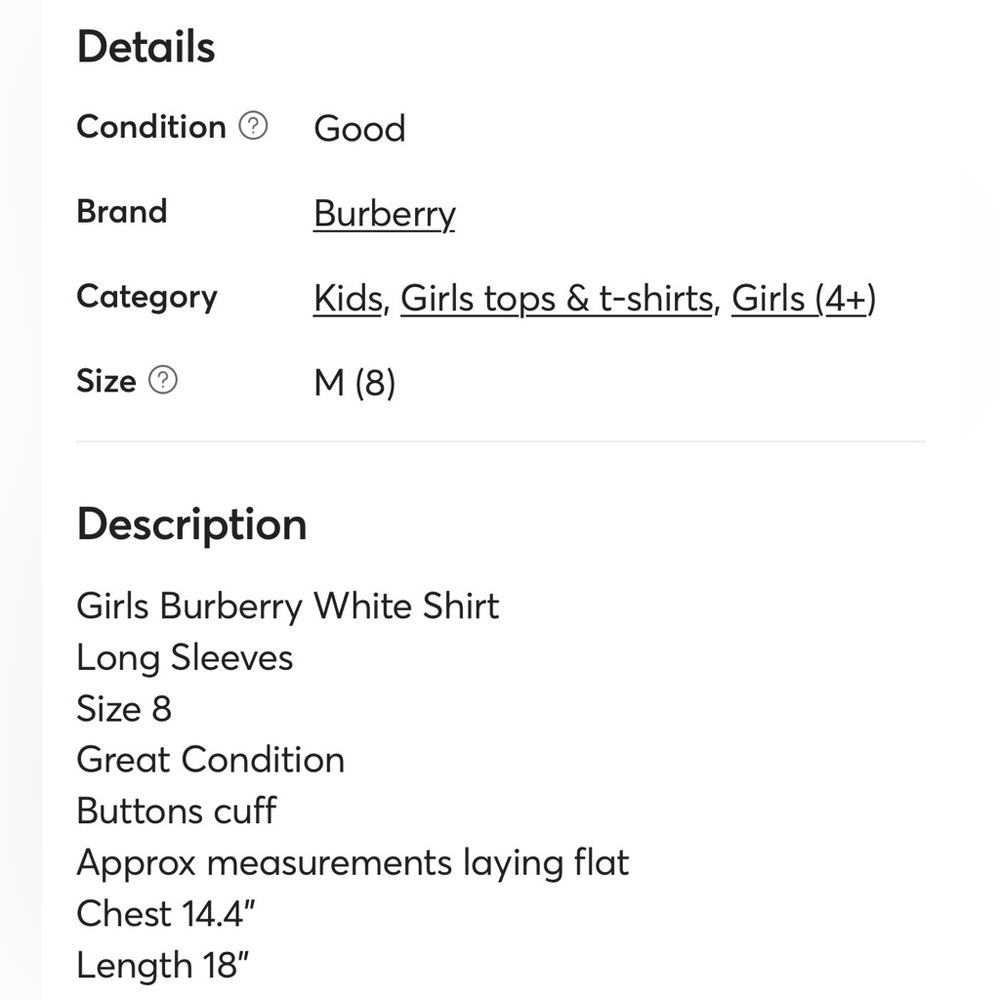Click the Chest 14.4″ measurement line

point(166,913)
